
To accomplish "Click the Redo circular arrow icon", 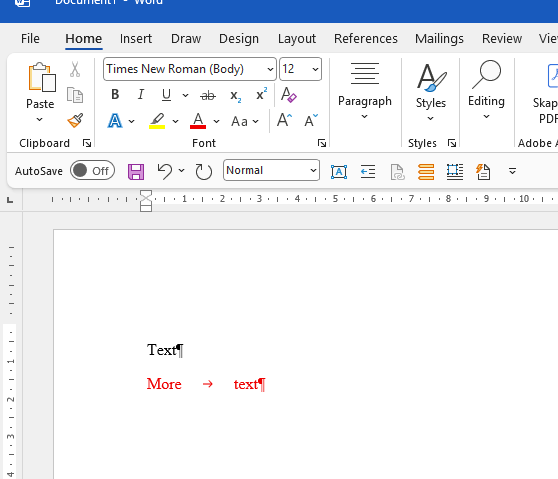I will (x=204, y=172).
